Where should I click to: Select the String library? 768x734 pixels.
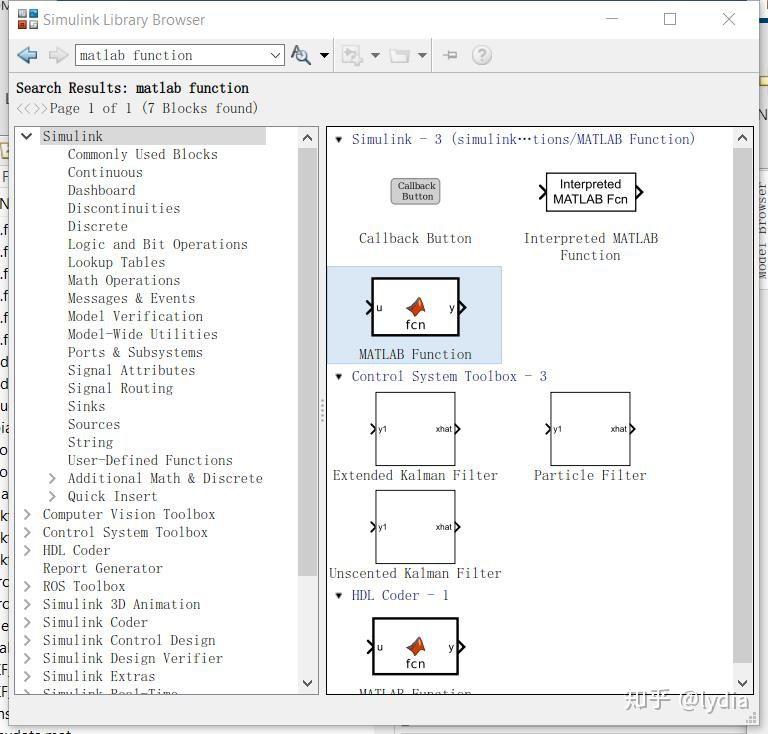click(90, 443)
